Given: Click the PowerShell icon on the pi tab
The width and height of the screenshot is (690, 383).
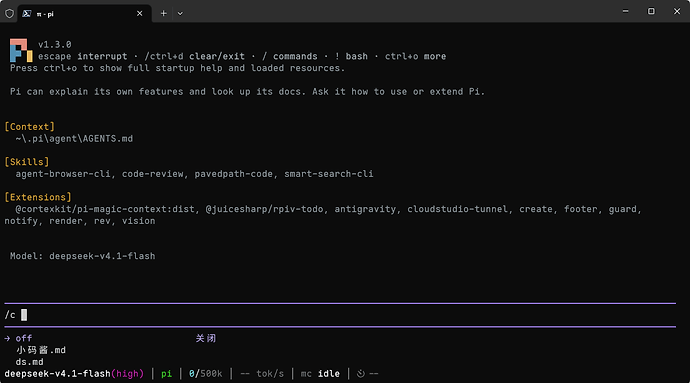Looking at the screenshot, I should (27, 14).
